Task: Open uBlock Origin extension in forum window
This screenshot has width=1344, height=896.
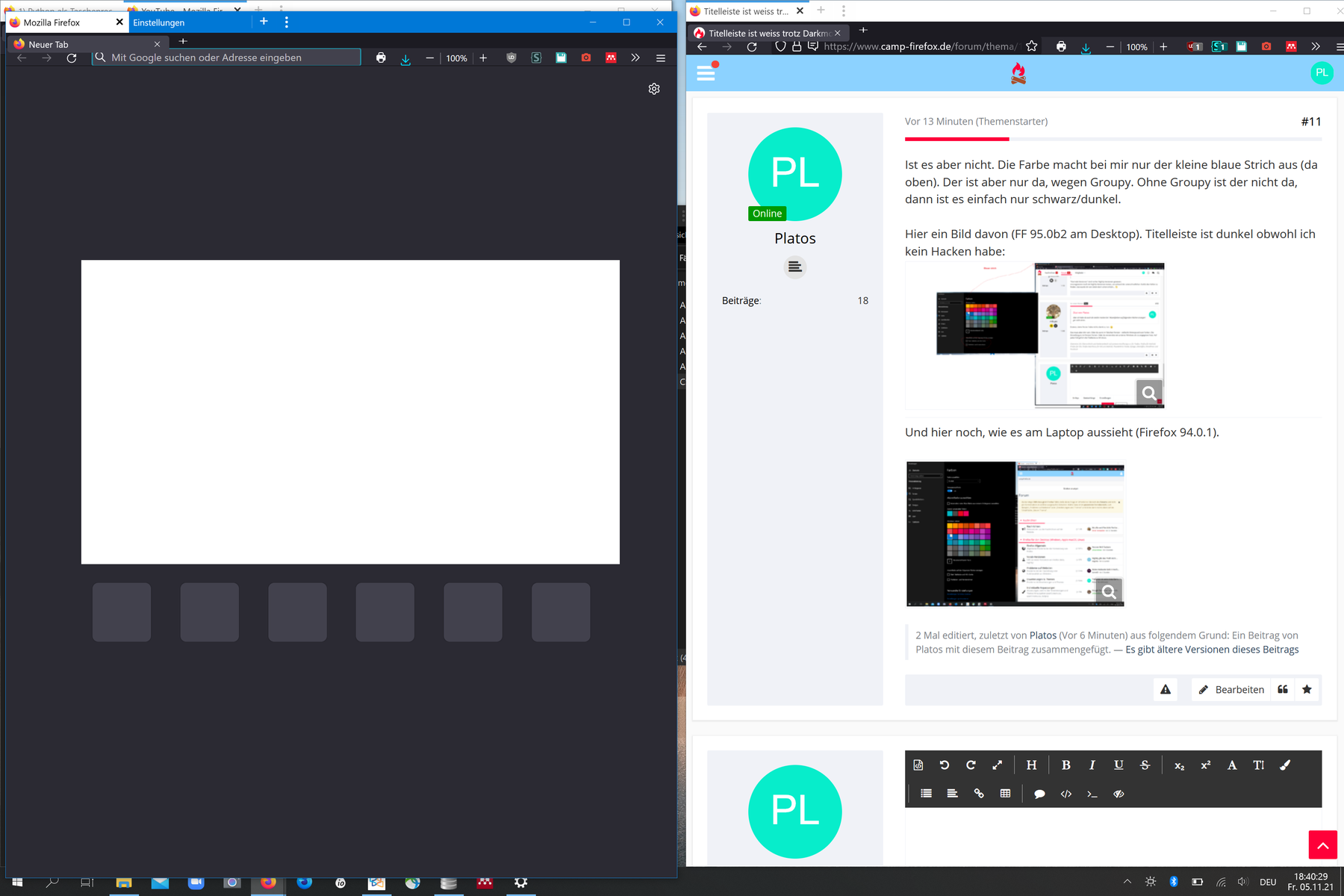Action: [1195, 46]
